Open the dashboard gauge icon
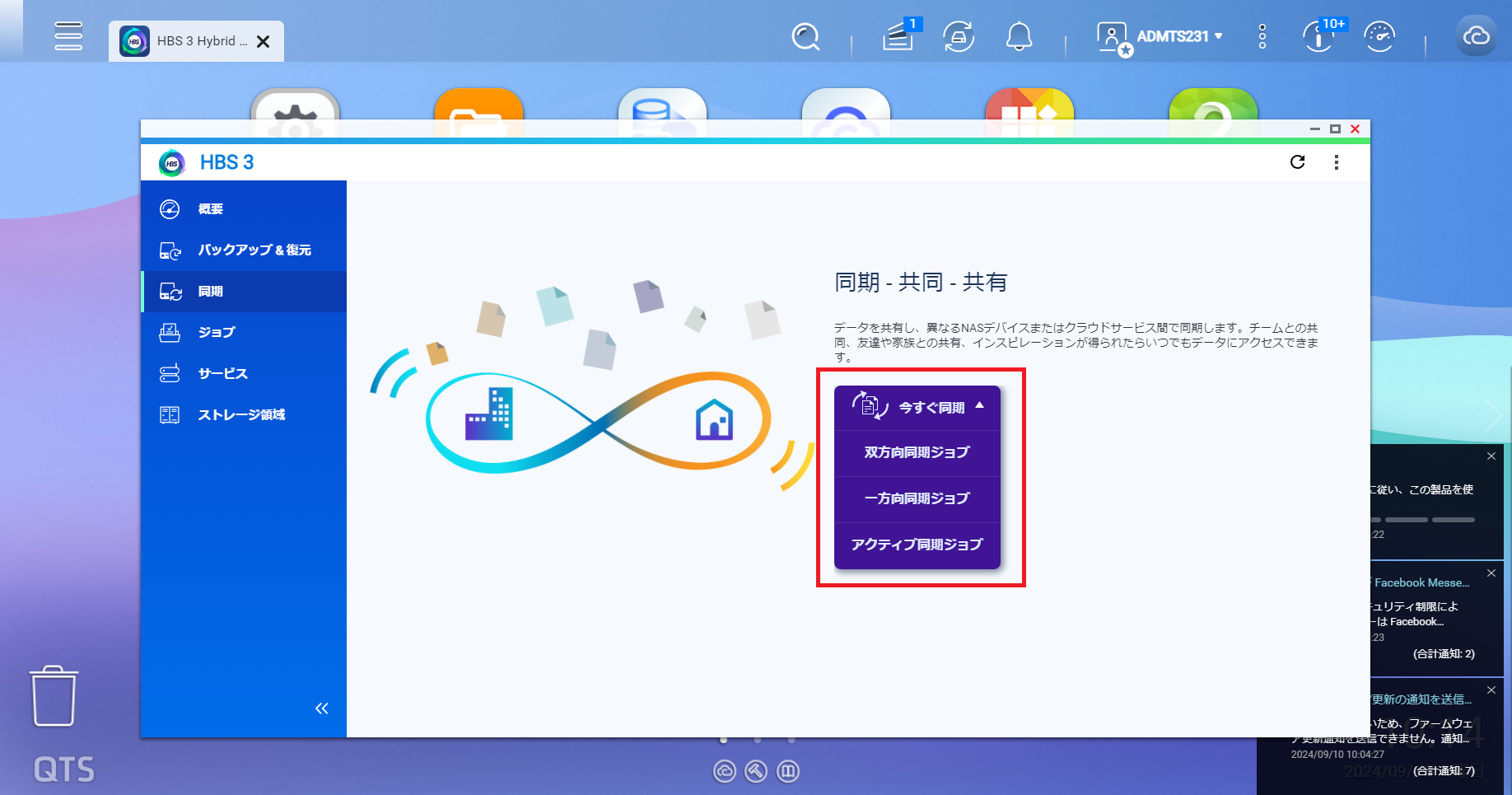The width and height of the screenshot is (1512, 795). (1379, 37)
